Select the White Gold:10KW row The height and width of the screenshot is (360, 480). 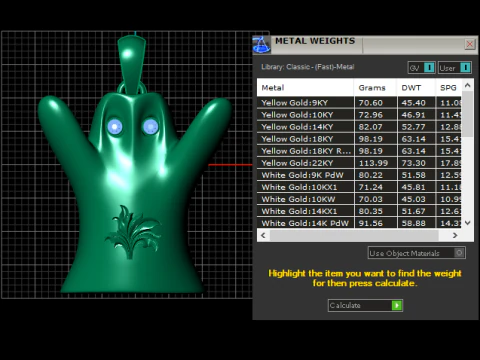(x=359, y=199)
